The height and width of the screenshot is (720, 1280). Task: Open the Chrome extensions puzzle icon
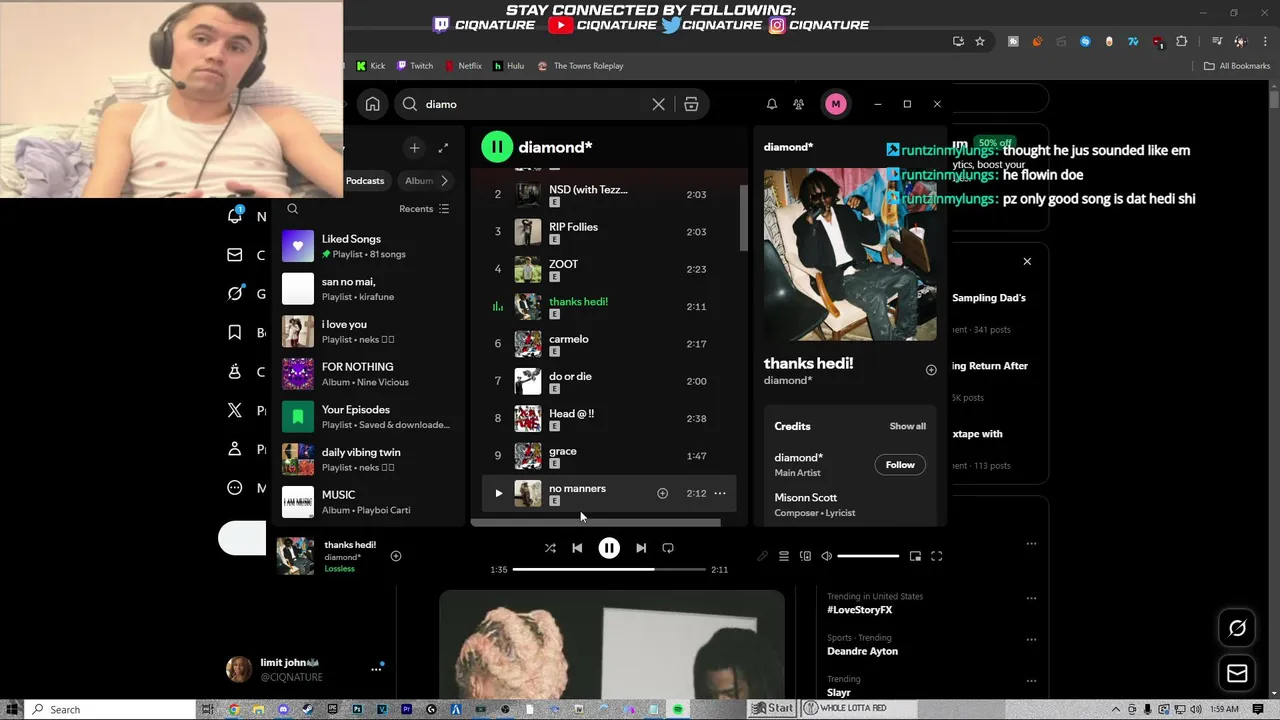pyautogui.click(x=1181, y=42)
